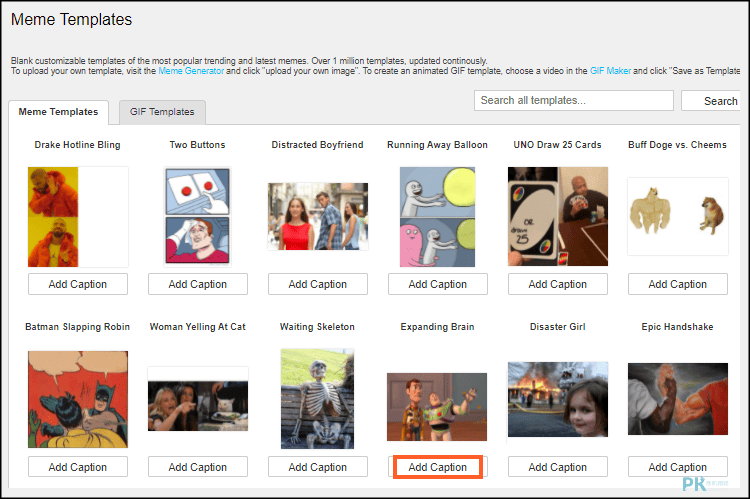Screen dimensions: 750x499
Task: Click the Disaster Girl title text
Action: coord(558,327)
